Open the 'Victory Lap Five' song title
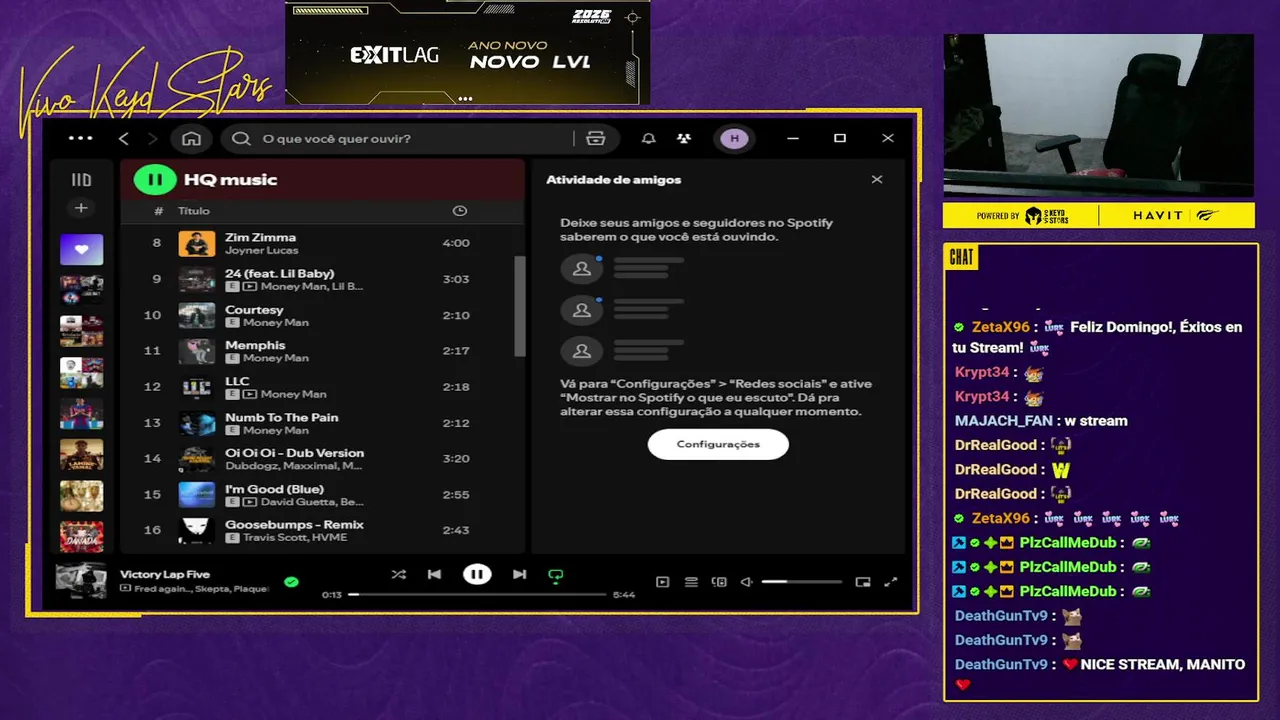1280x720 pixels. pyautogui.click(x=165, y=574)
